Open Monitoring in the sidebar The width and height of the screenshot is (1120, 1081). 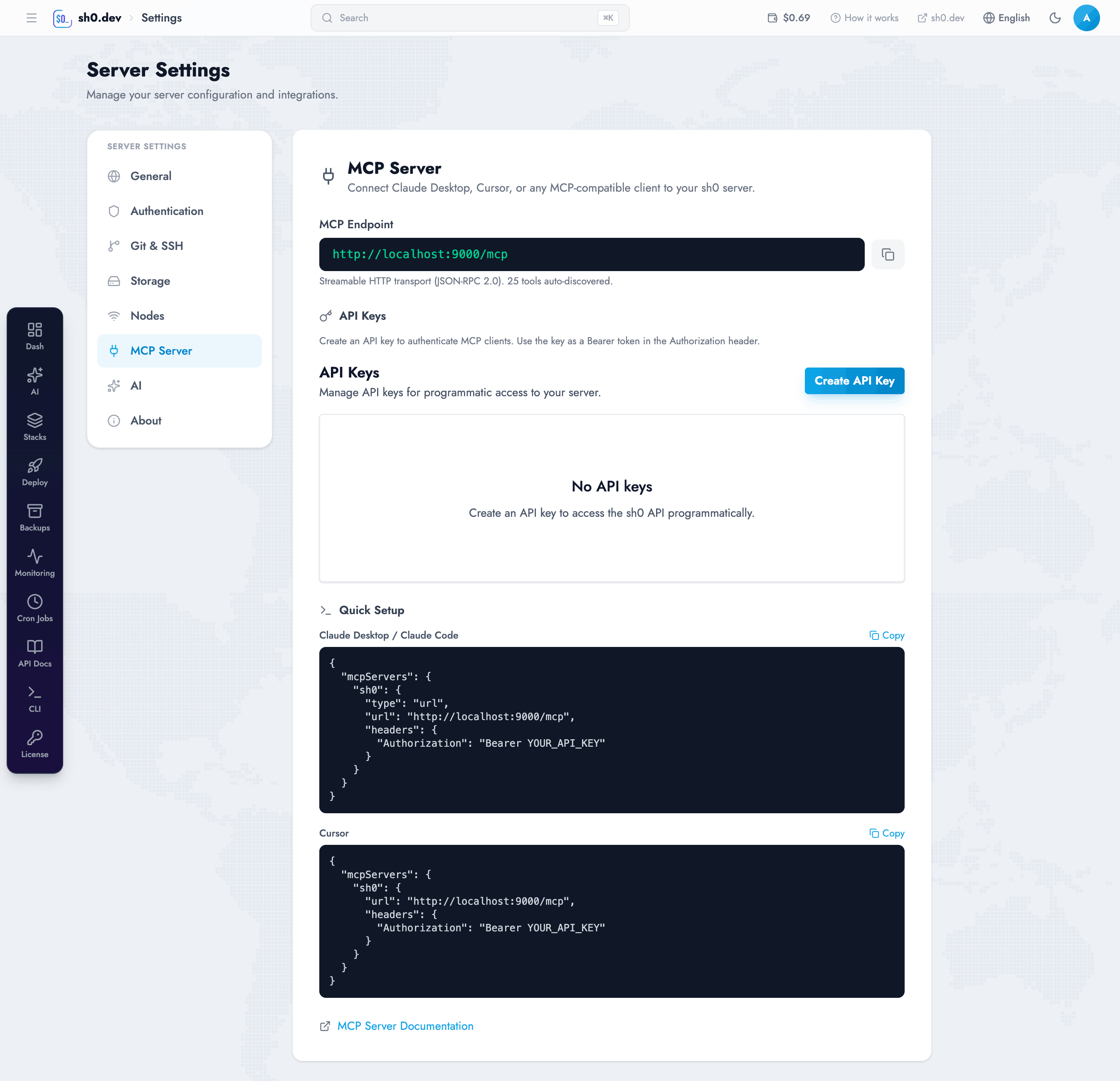pos(35,563)
